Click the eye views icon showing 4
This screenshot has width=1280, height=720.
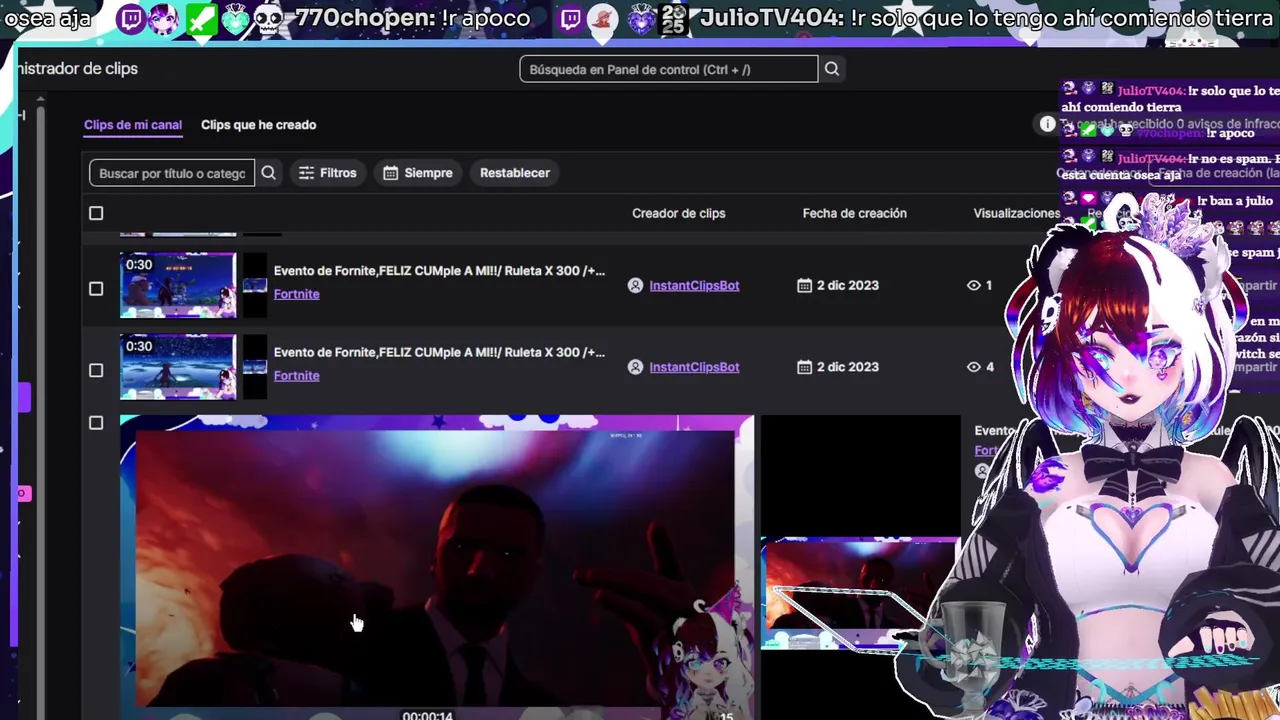[974, 367]
